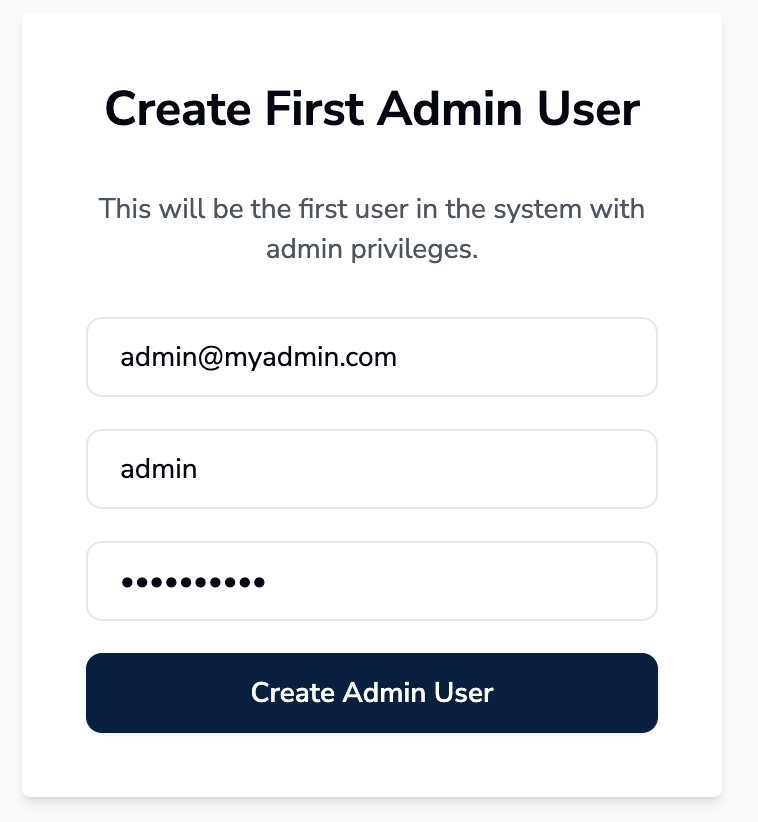758x822 pixels.
Task: Click the email field containing admin@myadmin.com
Action: [371, 357]
